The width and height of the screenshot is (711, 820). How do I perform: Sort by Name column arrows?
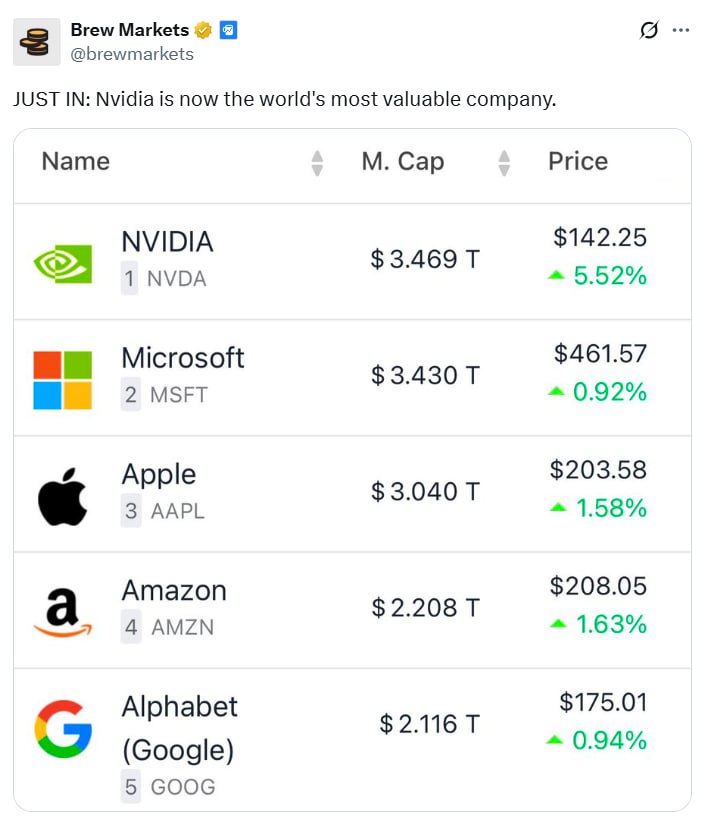[317, 163]
